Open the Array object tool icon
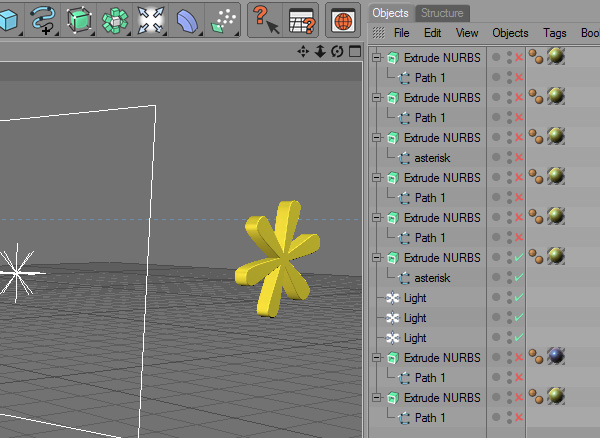Image resolution: width=600 pixels, height=438 pixels. pos(115,19)
